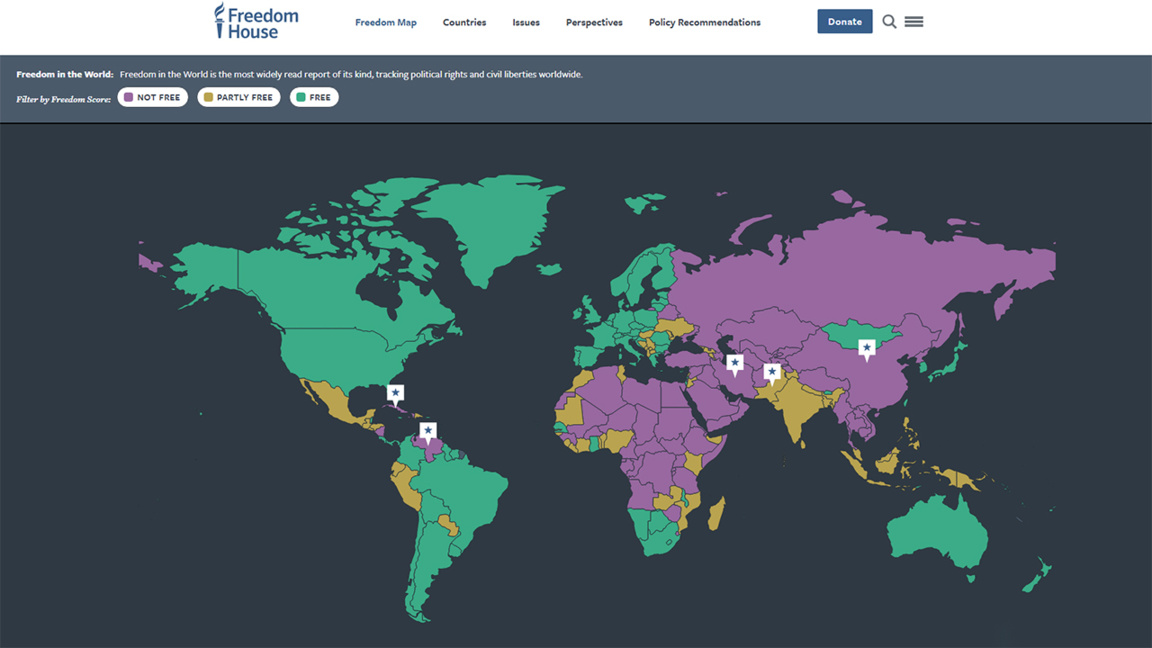Expand the Perspectives navigation menu

594,22
